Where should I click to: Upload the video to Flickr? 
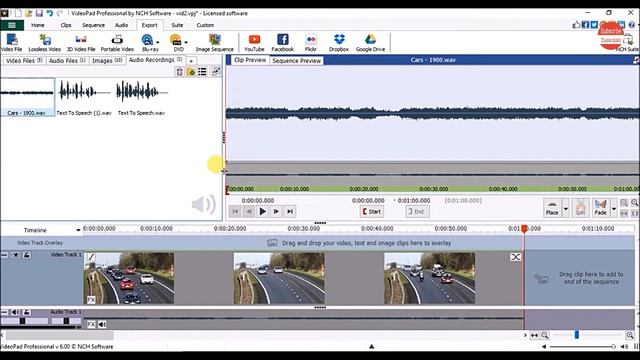pyautogui.click(x=311, y=43)
